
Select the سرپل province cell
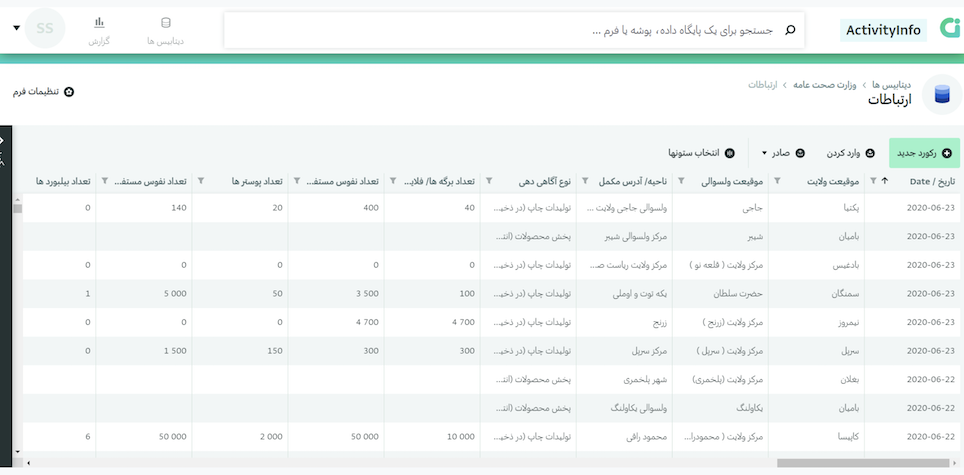(816, 351)
